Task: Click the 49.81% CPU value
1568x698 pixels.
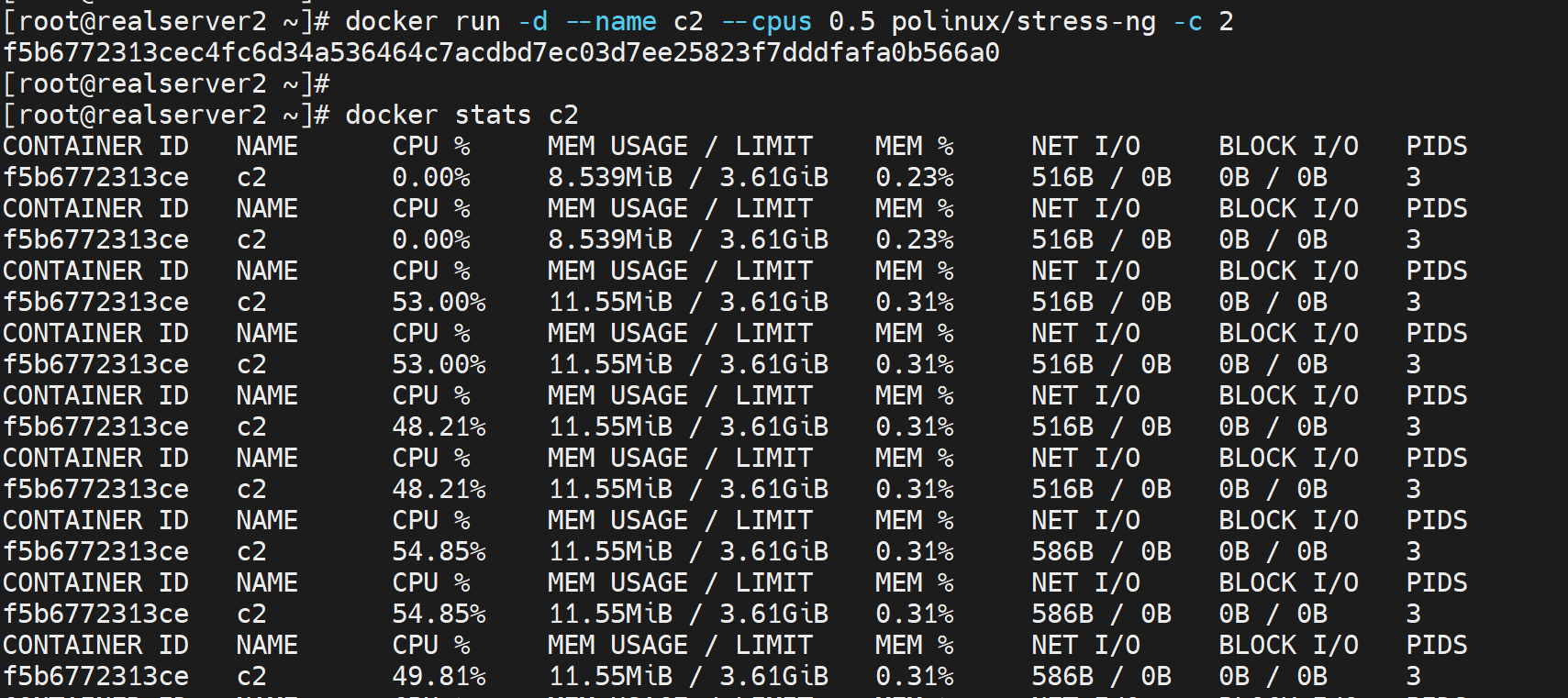Action: [439, 676]
